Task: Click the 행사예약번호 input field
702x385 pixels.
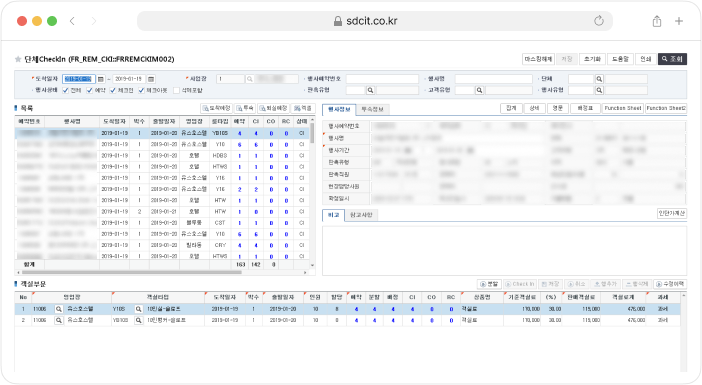Action: click(x=382, y=79)
